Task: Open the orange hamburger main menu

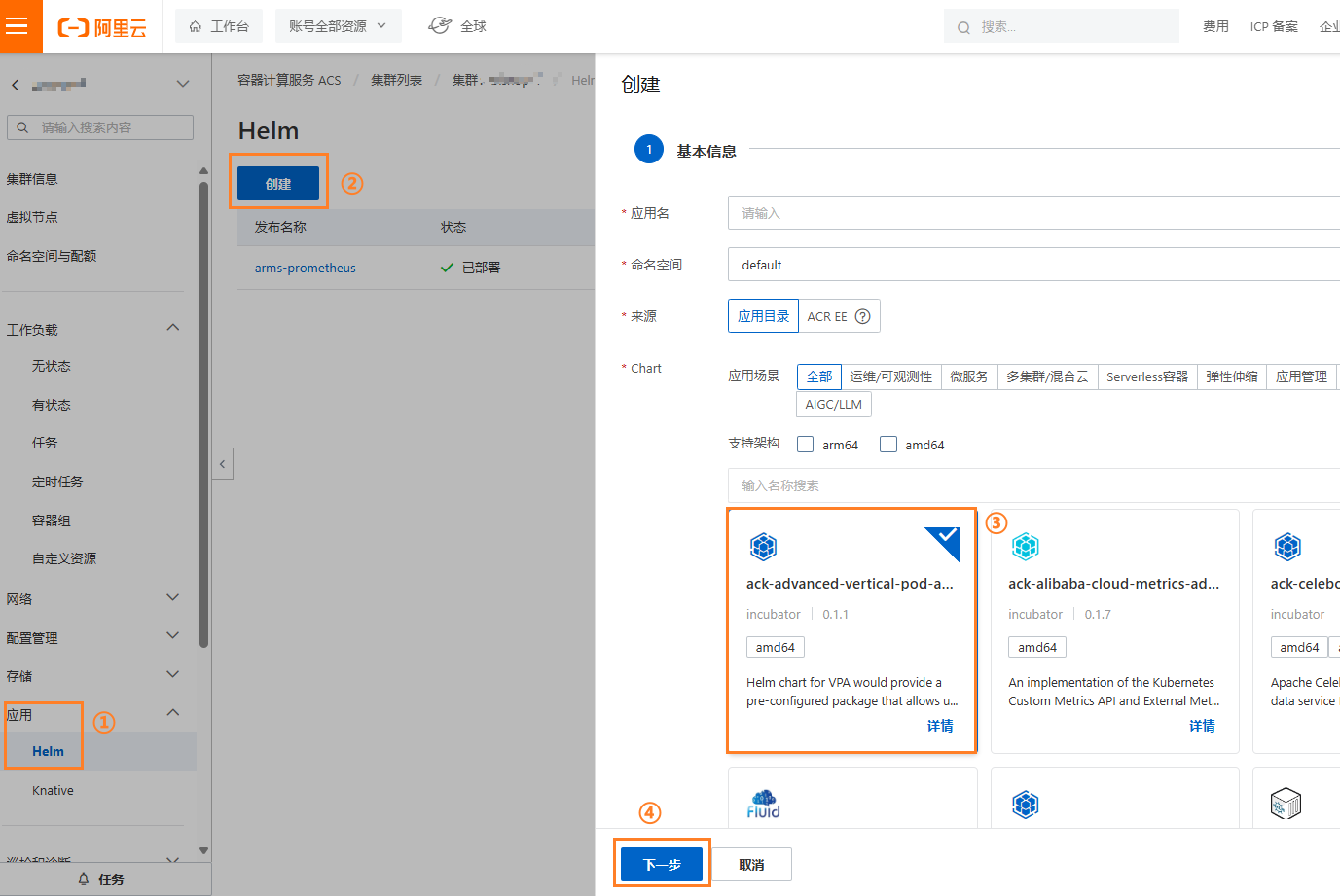Action: (17, 26)
